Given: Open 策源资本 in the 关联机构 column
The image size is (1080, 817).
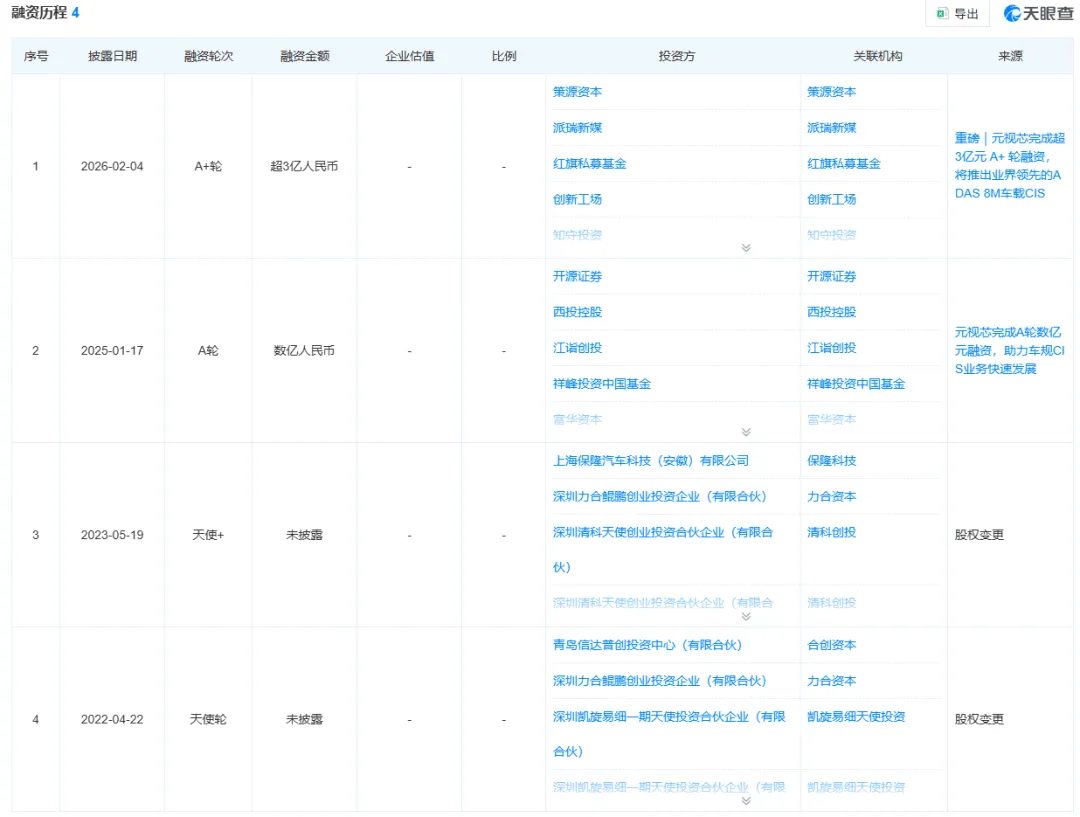Looking at the screenshot, I should click(831, 92).
